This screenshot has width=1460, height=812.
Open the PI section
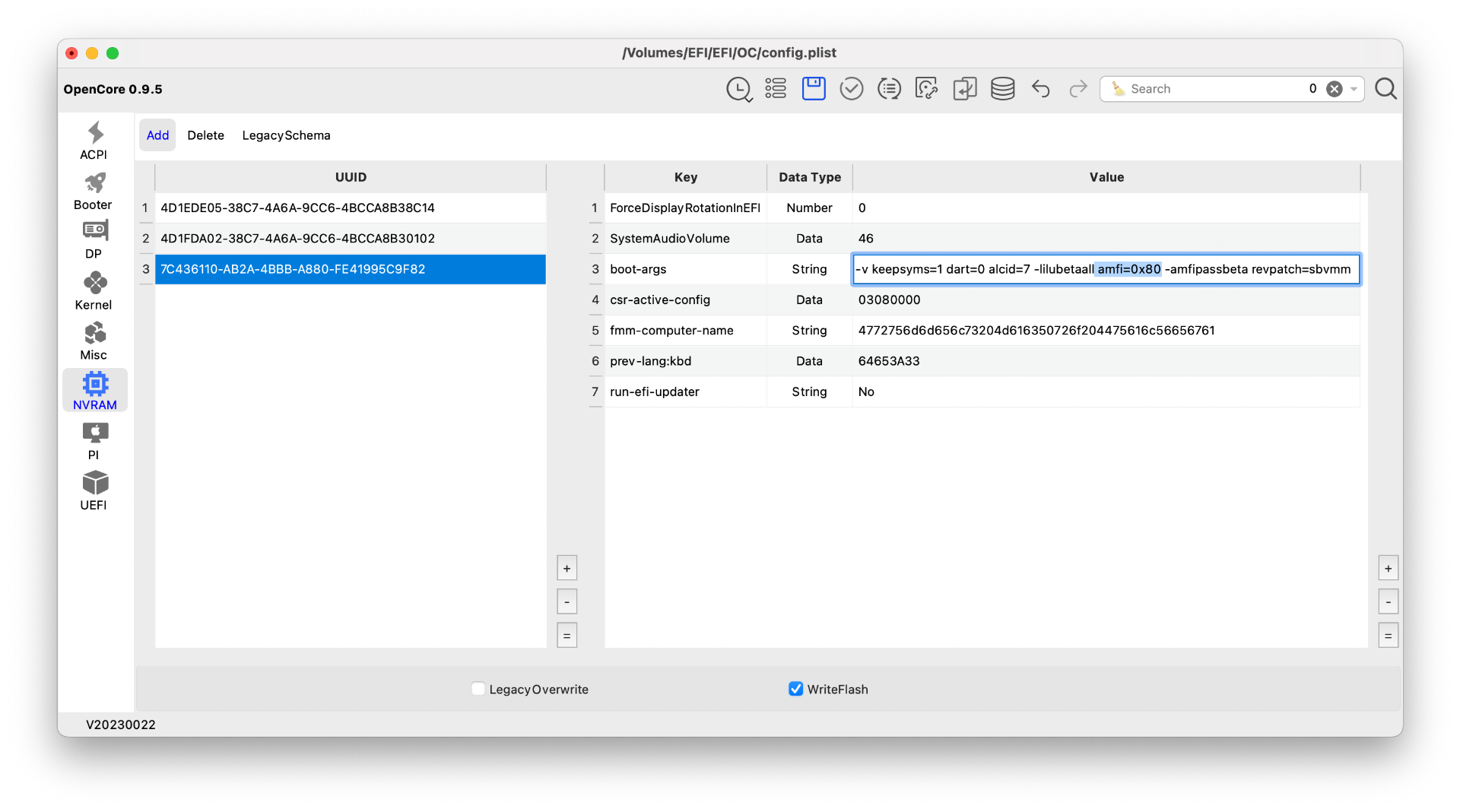point(94,441)
